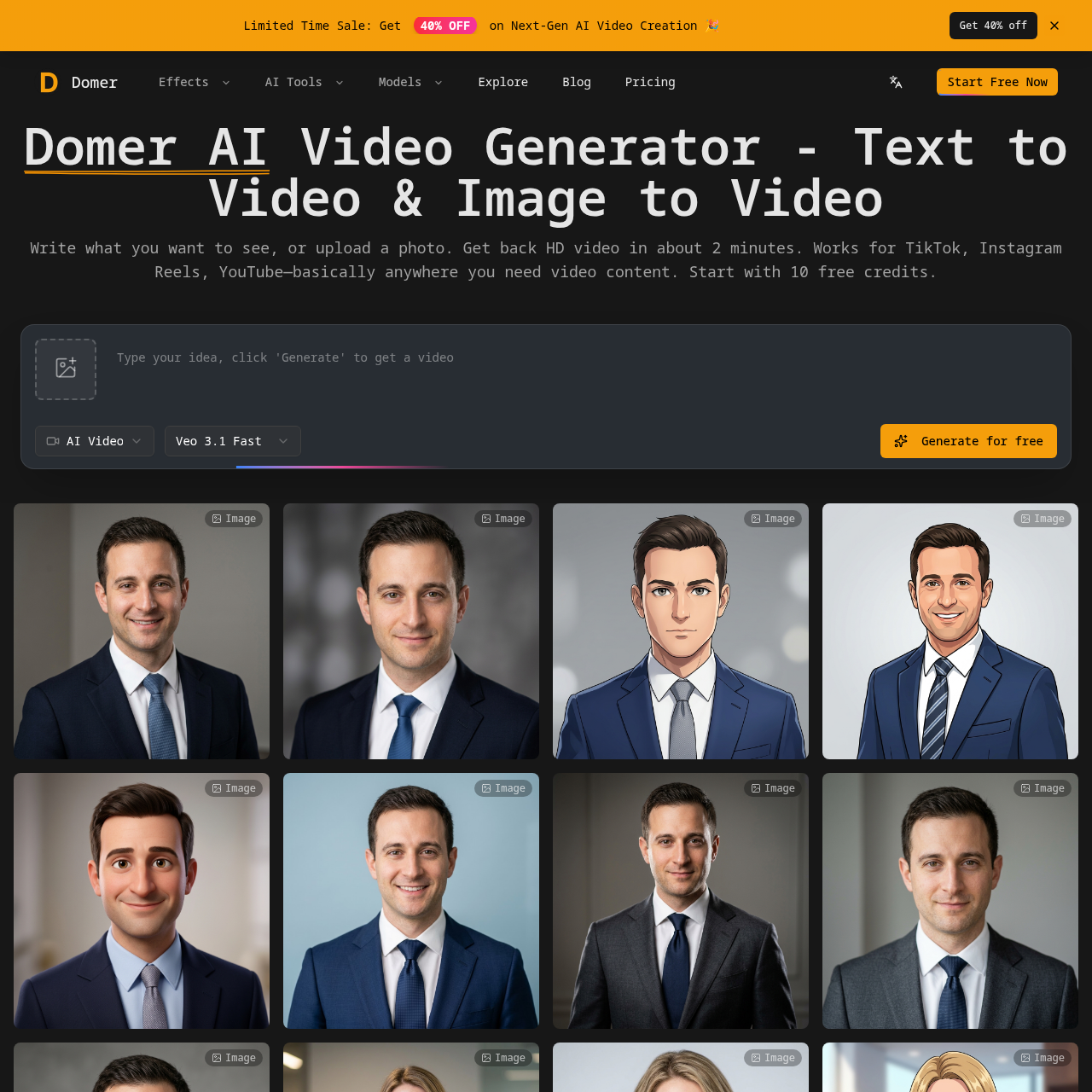
Task: Click Image badge on first dark suit portrait
Action: click(x=234, y=519)
